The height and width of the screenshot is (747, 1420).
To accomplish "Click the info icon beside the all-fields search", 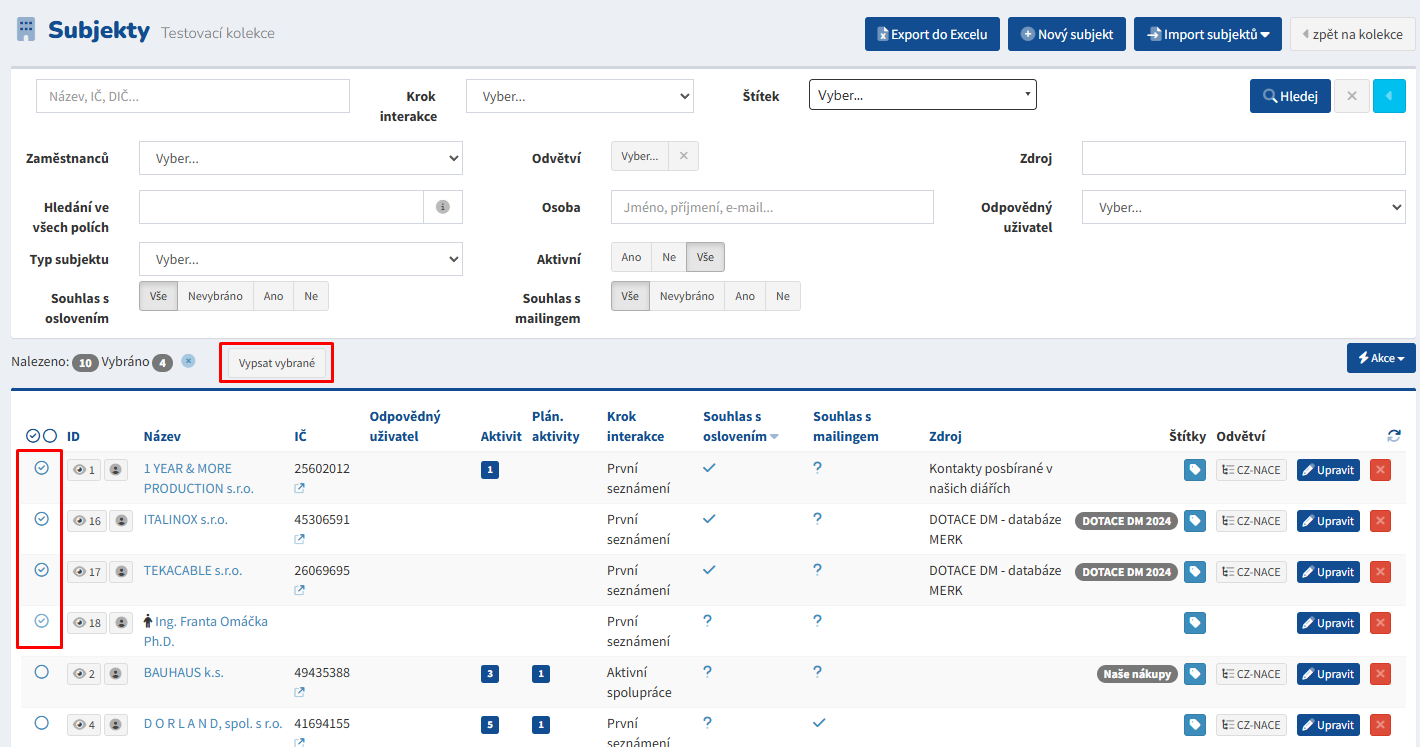I will [442, 207].
